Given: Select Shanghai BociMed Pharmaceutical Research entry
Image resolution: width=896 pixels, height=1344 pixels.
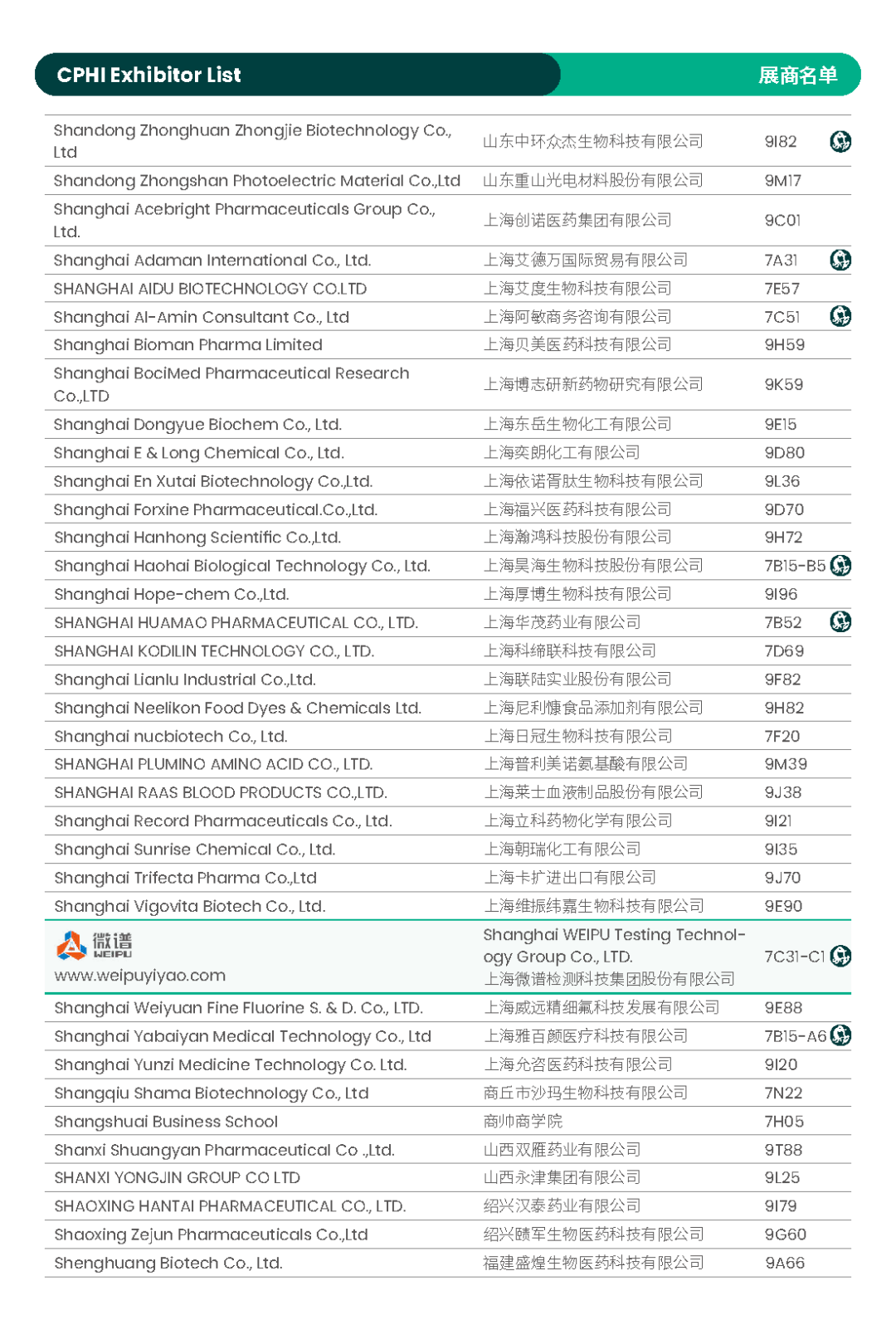Looking at the screenshot, I should point(231,384).
